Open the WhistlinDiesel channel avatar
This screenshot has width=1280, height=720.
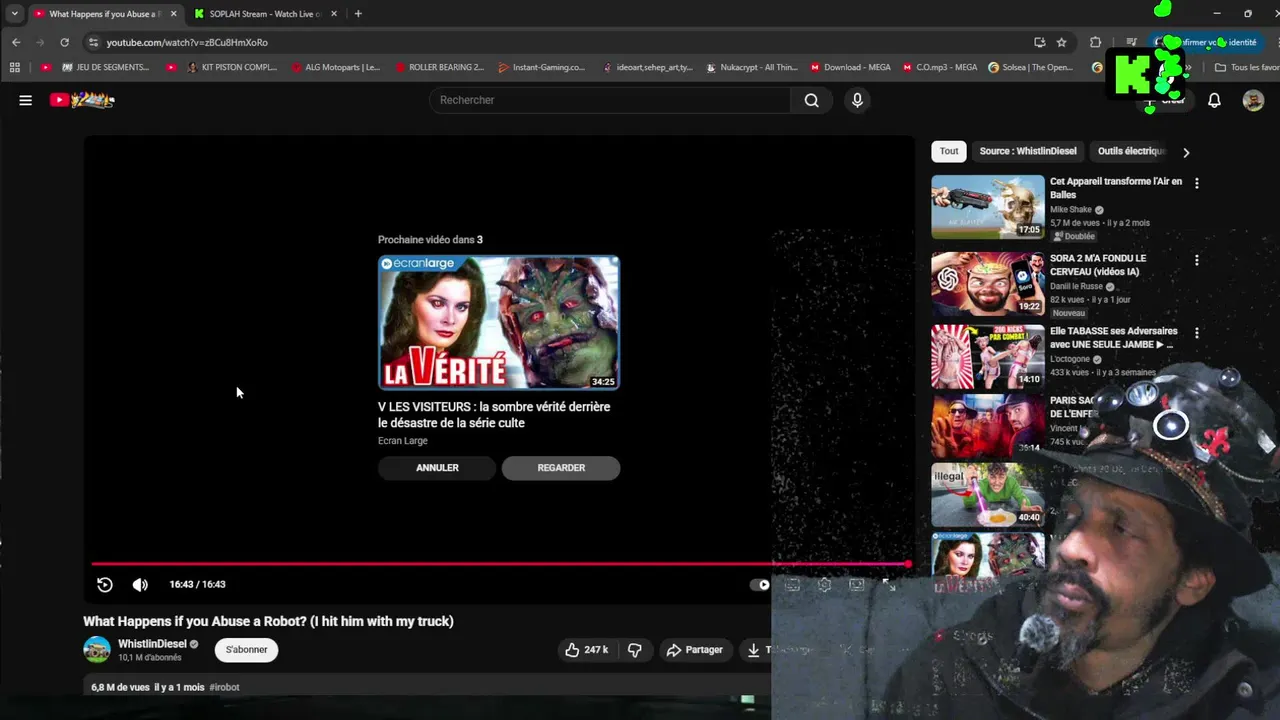(97, 650)
